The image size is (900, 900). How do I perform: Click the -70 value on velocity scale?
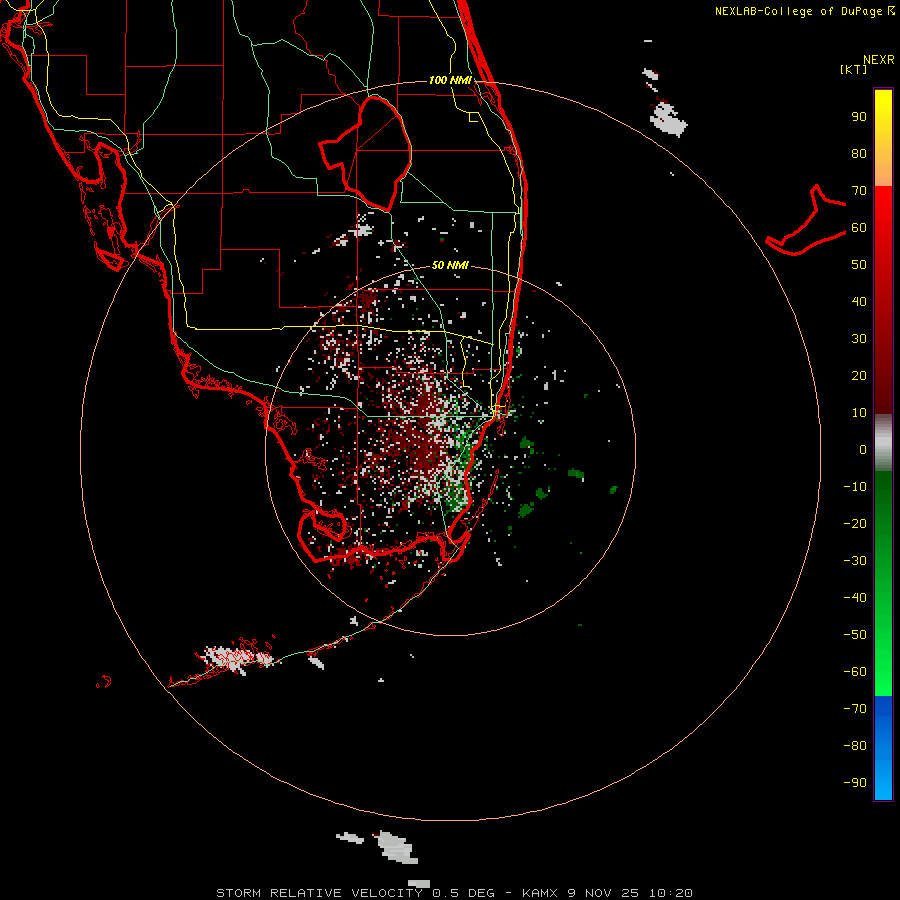(x=855, y=709)
